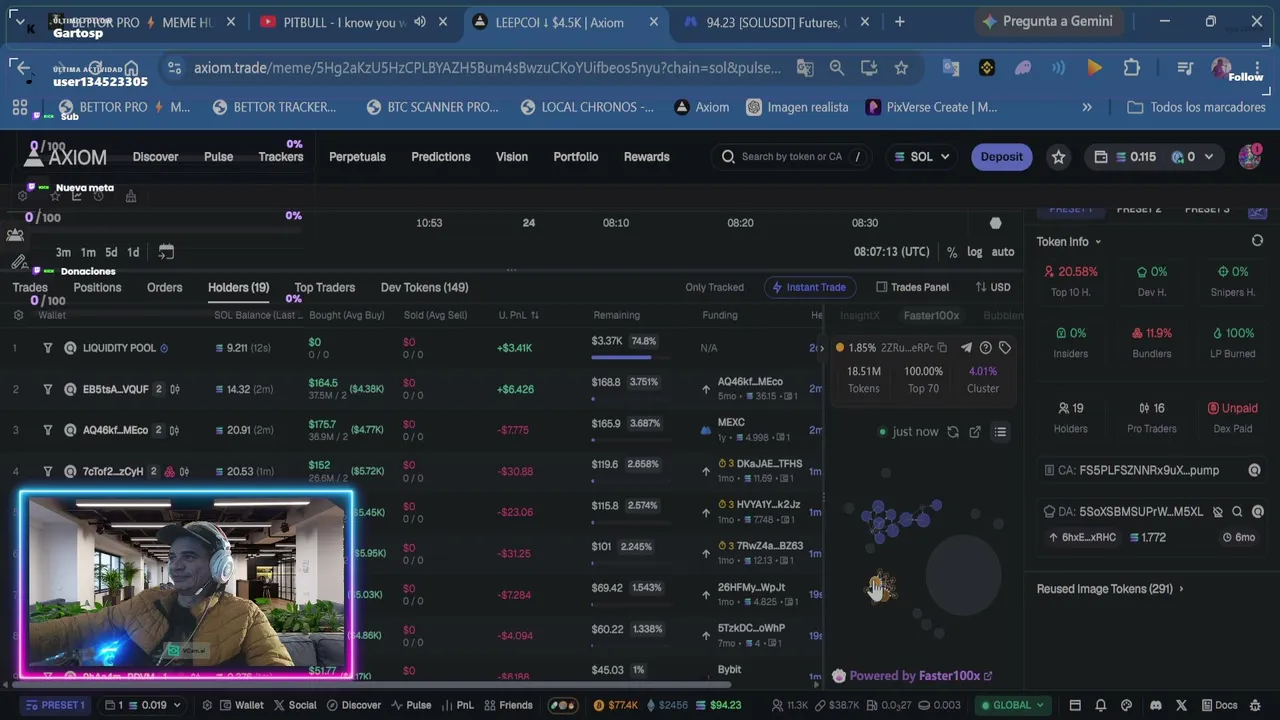Switch to the Positions tab
1280x720 pixels.
coord(97,287)
